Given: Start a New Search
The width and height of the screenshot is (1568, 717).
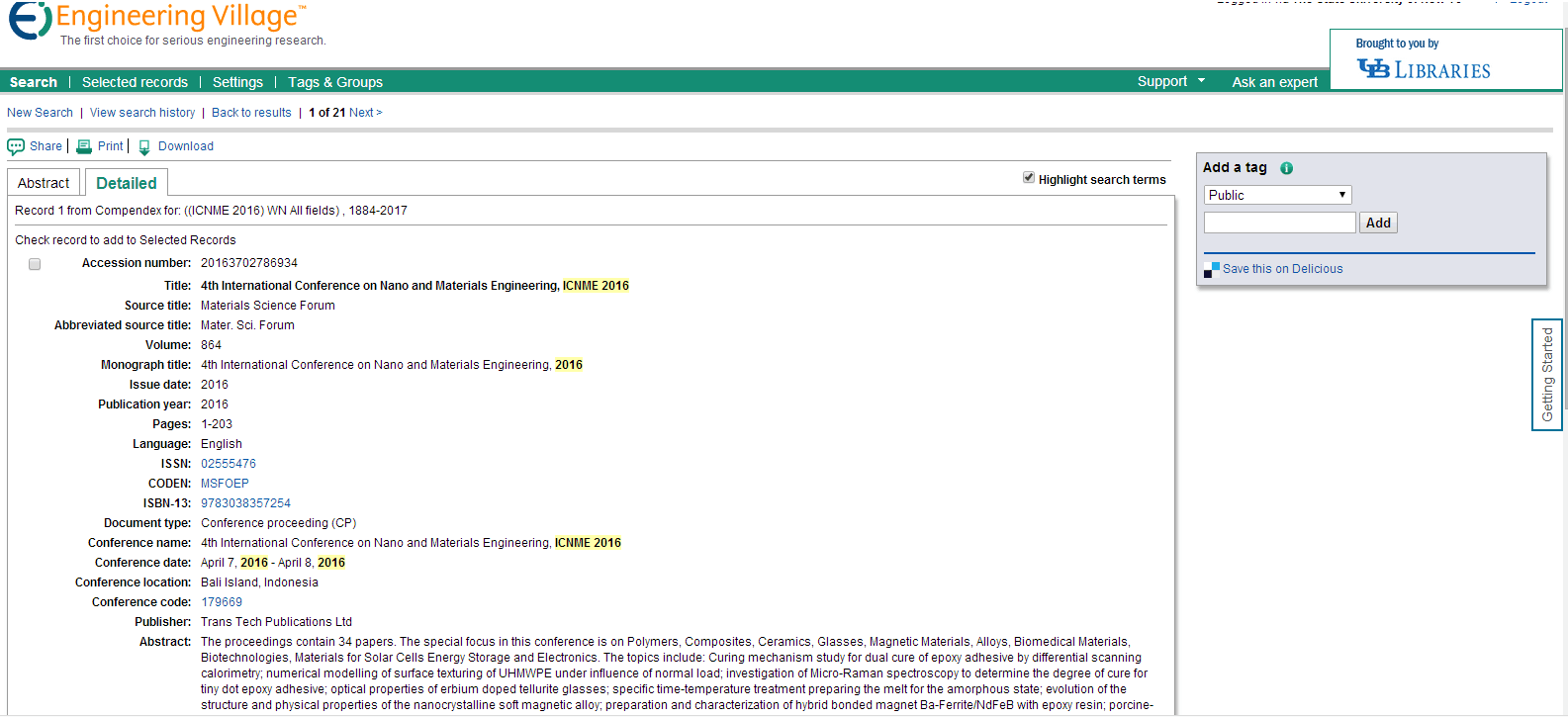Looking at the screenshot, I should tap(40, 113).
